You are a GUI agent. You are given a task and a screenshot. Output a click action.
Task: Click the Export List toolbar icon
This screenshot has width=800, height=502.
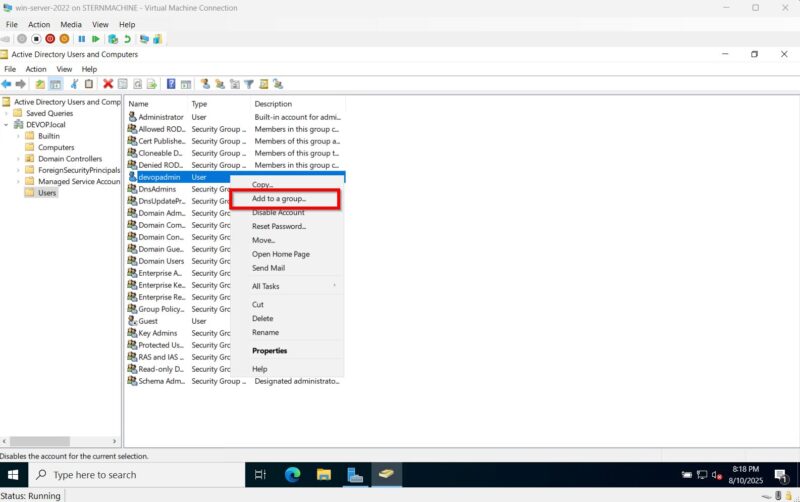[x=152, y=84]
